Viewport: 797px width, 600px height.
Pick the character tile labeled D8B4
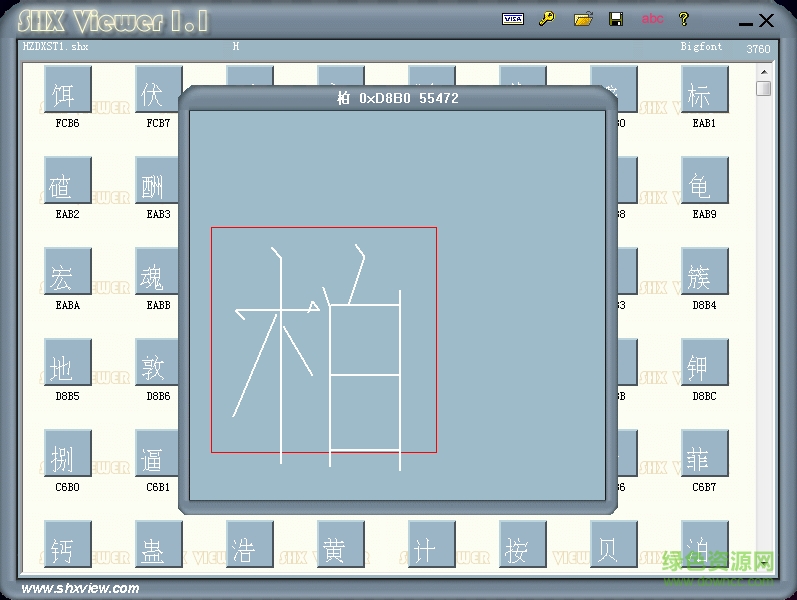coord(704,272)
